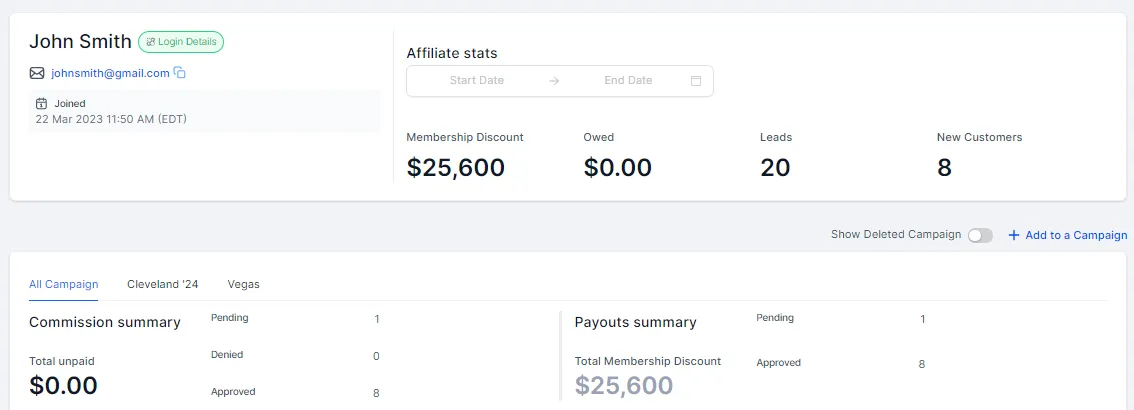This screenshot has height=410, width=1134.
Task: Click the envelope icon beside the email
Action: [x=37, y=73]
